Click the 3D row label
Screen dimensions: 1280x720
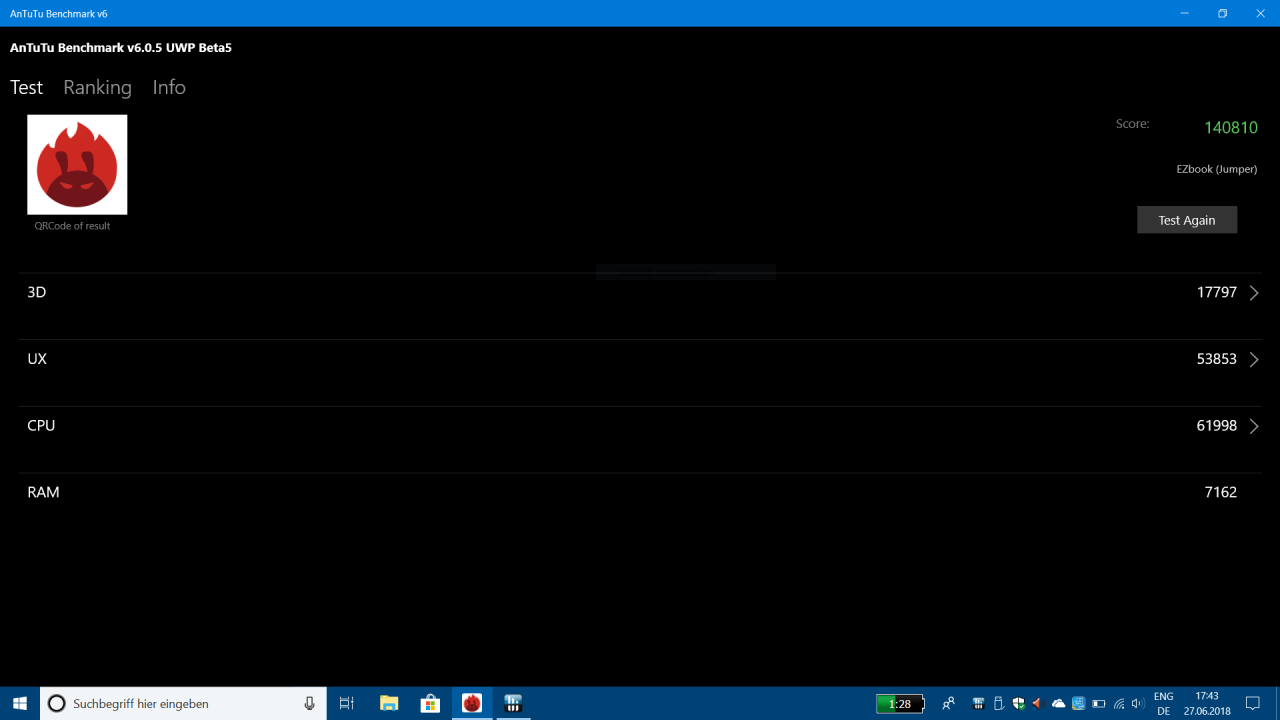37,292
